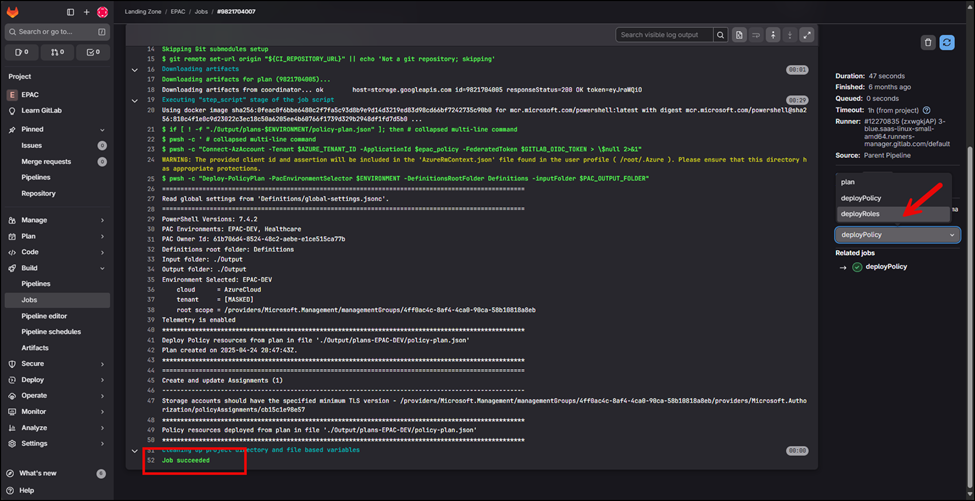Expand the Secure sidebar section

(57, 364)
